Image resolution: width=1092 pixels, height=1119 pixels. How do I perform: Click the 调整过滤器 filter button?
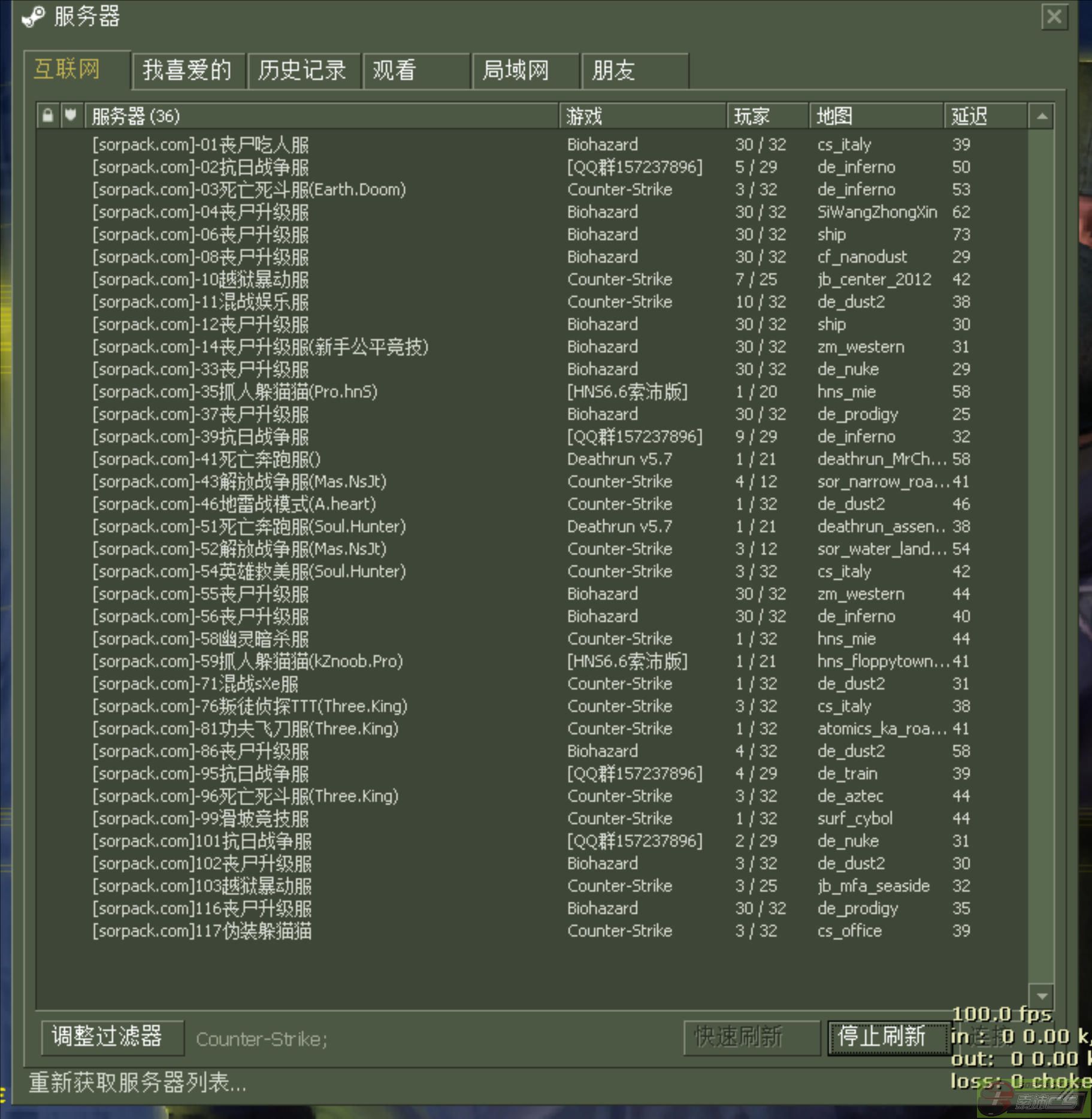(x=112, y=1037)
